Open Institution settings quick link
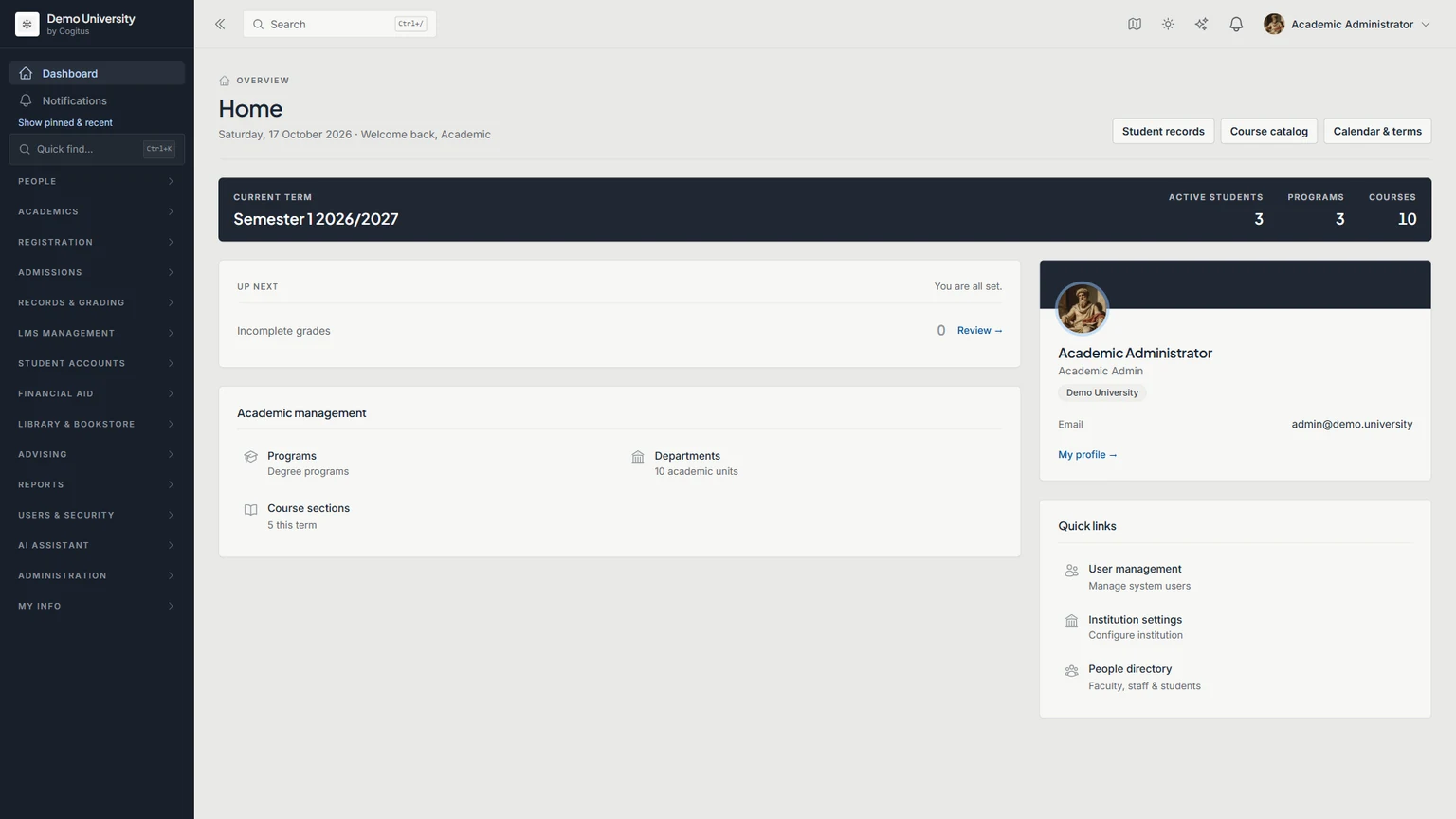The height and width of the screenshot is (819, 1456). pyautogui.click(x=1235, y=627)
